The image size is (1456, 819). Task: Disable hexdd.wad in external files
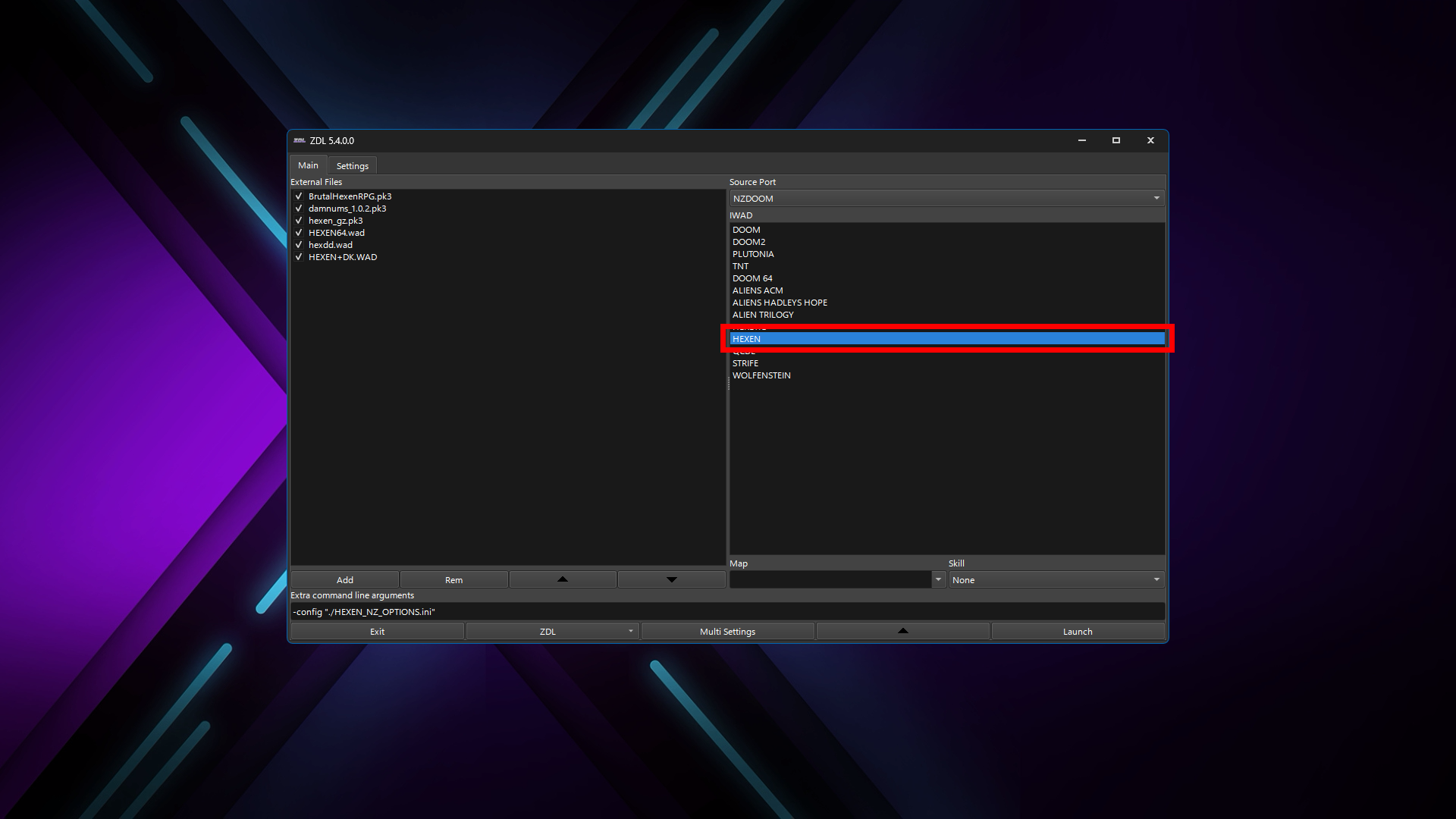[x=299, y=245]
